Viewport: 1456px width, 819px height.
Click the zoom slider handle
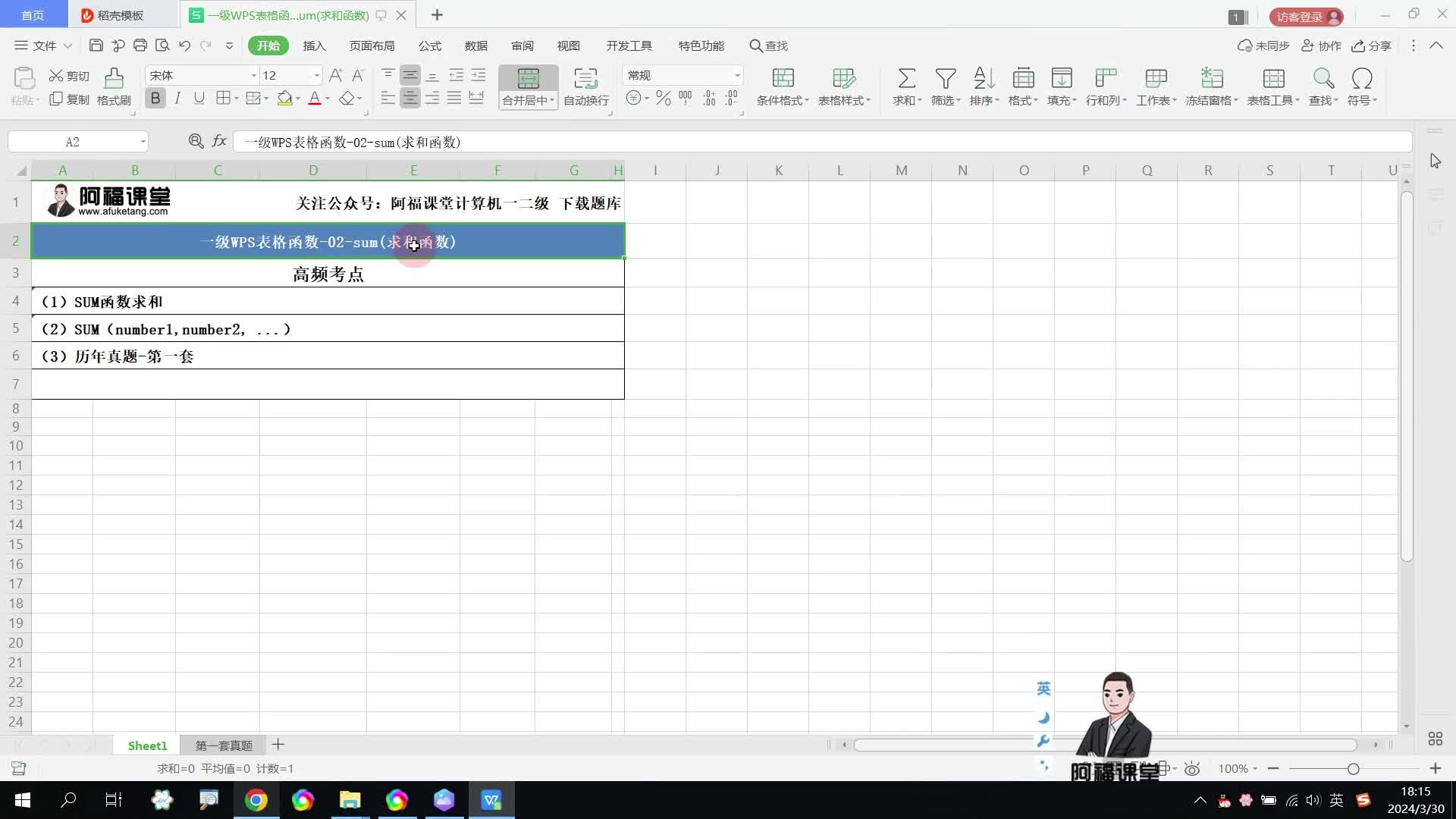click(x=1353, y=769)
